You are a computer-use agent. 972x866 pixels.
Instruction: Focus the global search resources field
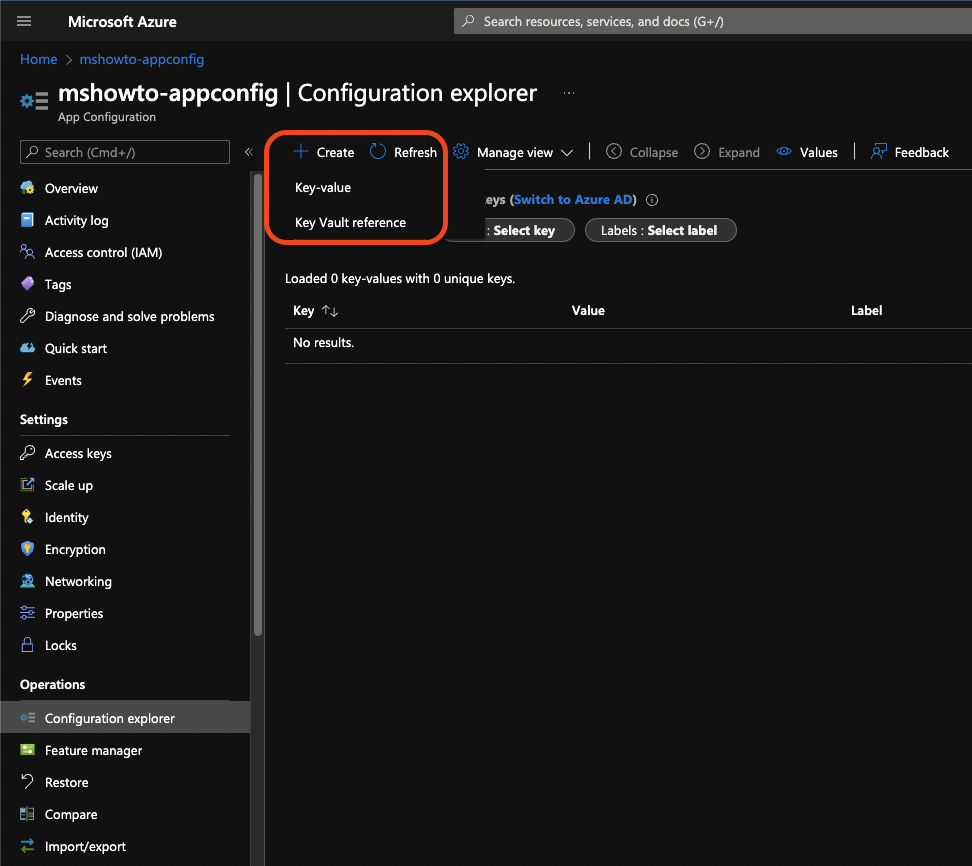click(x=713, y=22)
